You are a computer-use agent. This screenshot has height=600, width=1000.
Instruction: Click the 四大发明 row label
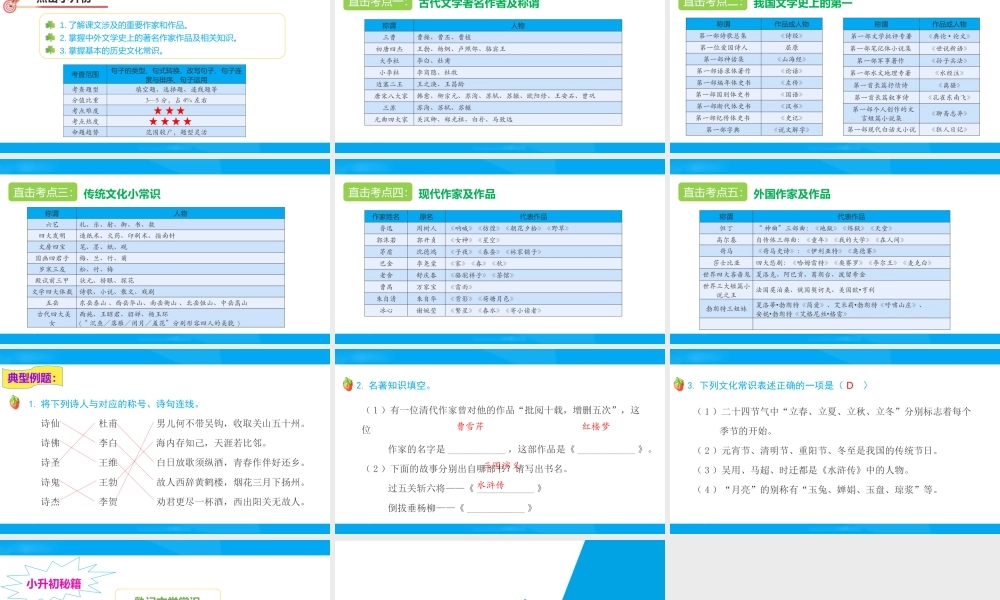coord(52,236)
